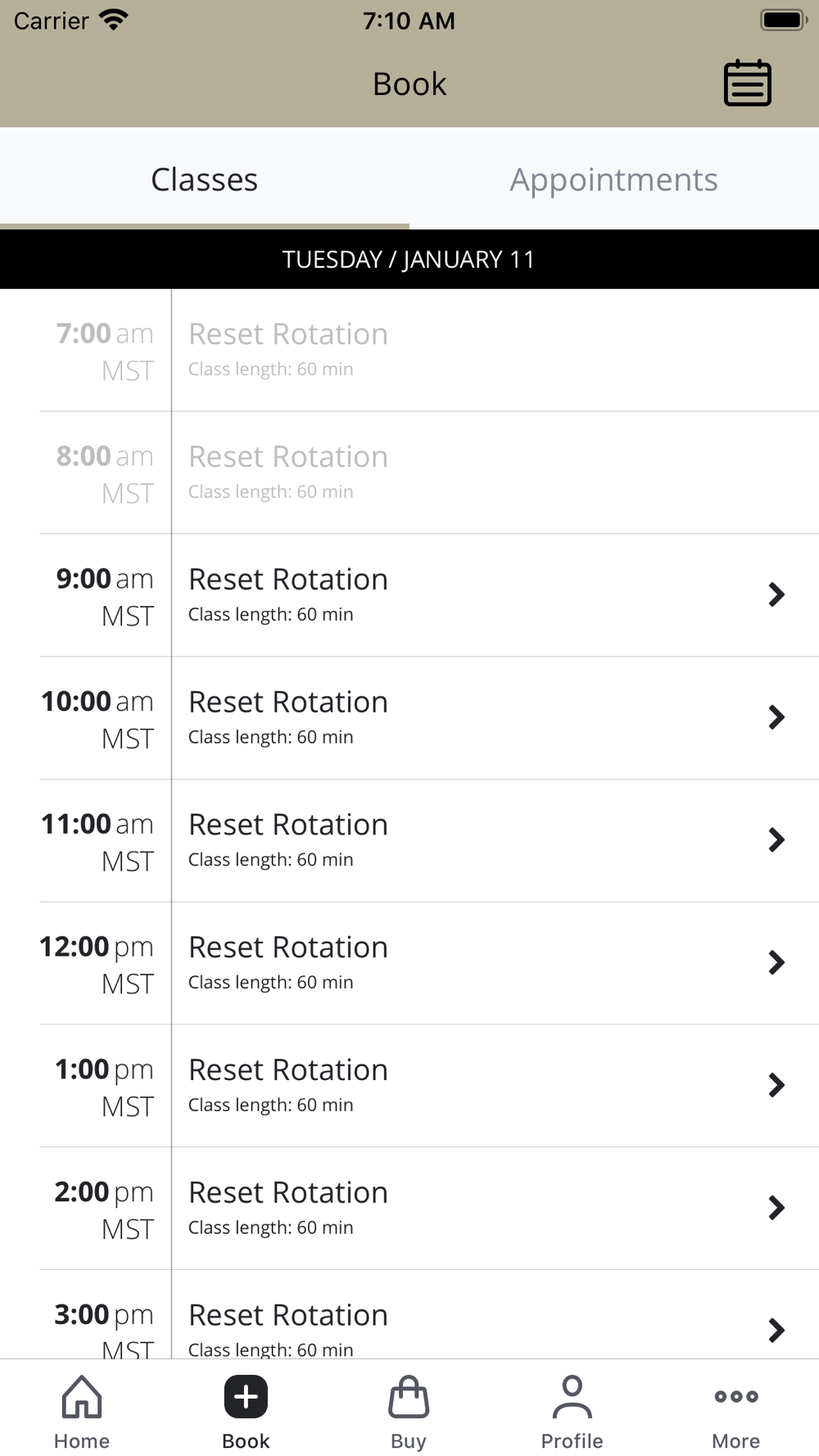Tap the More three-dots icon
The height and width of the screenshot is (1456, 819).
coord(735,1397)
